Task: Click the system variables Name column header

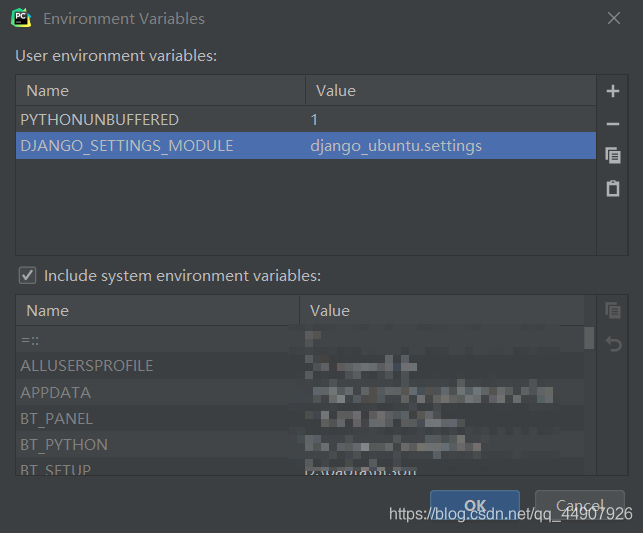Action: click(x=157, y=310)
